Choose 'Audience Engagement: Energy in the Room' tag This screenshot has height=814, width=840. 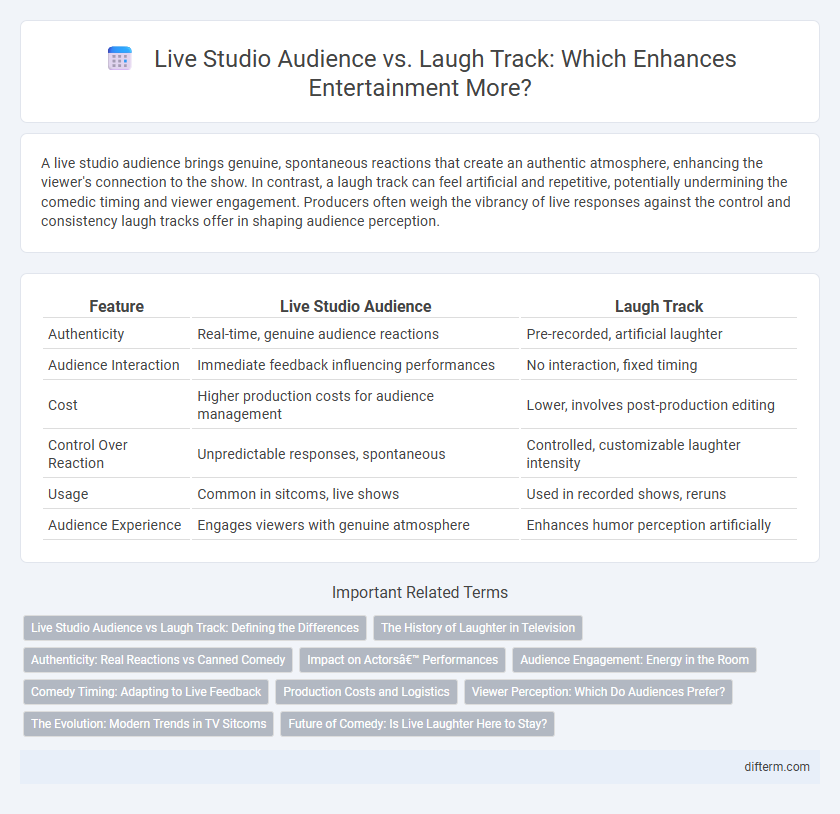pos(634,660)
